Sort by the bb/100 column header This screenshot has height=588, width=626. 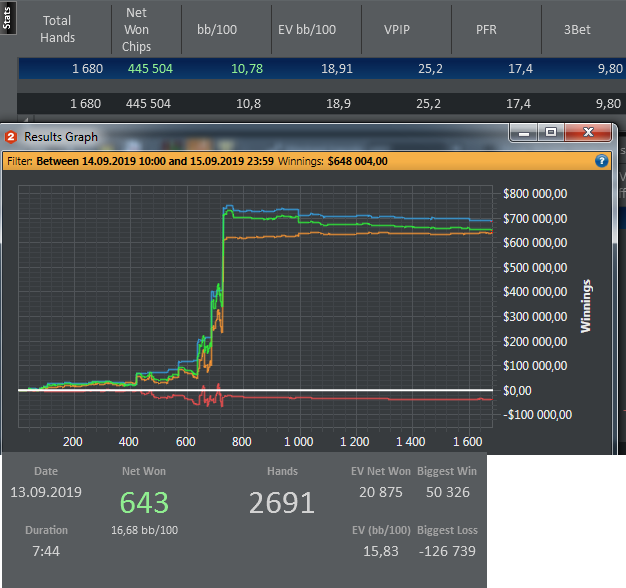coord(217,30)
